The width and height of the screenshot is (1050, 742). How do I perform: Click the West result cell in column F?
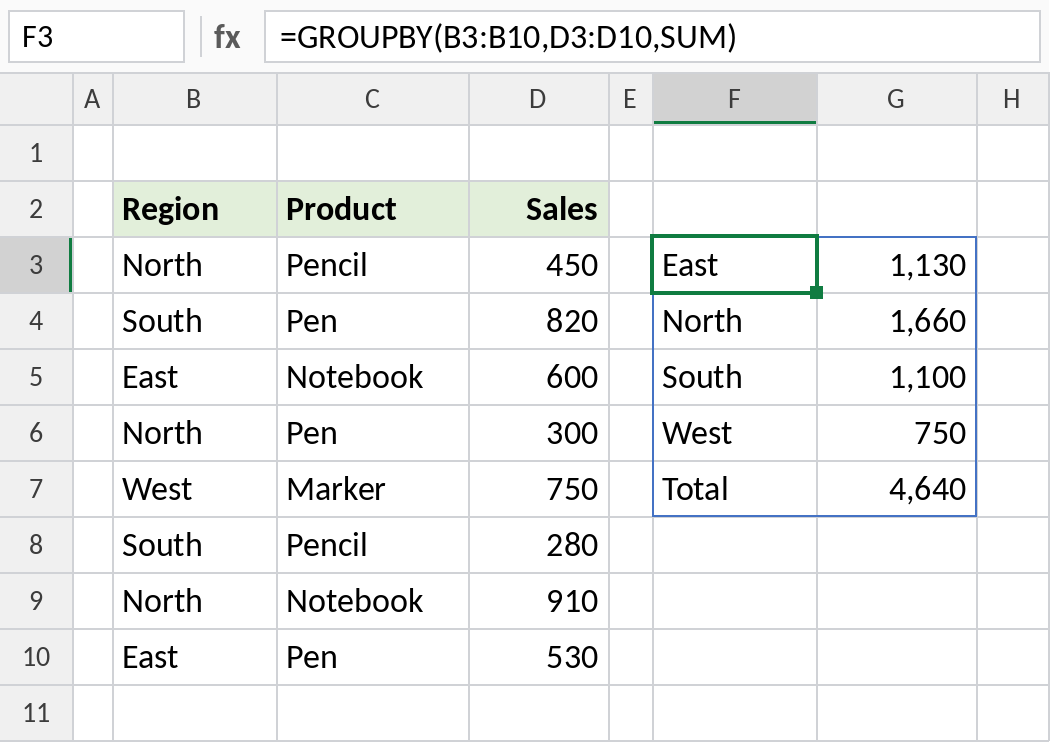point(735,433)
